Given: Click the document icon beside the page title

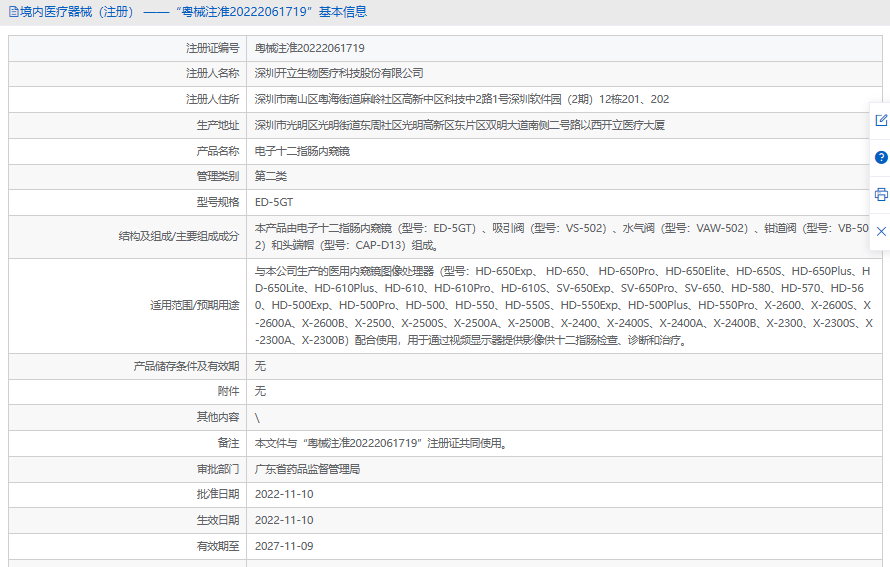Looking at the screenshot, I should click(x=13, y=12).
